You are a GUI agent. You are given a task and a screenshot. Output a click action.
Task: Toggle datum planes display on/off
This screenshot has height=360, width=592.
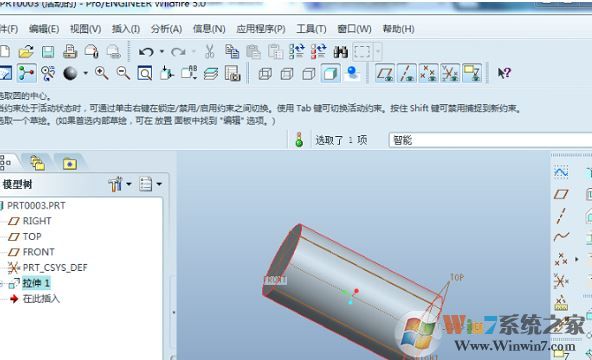coord(385,73)
